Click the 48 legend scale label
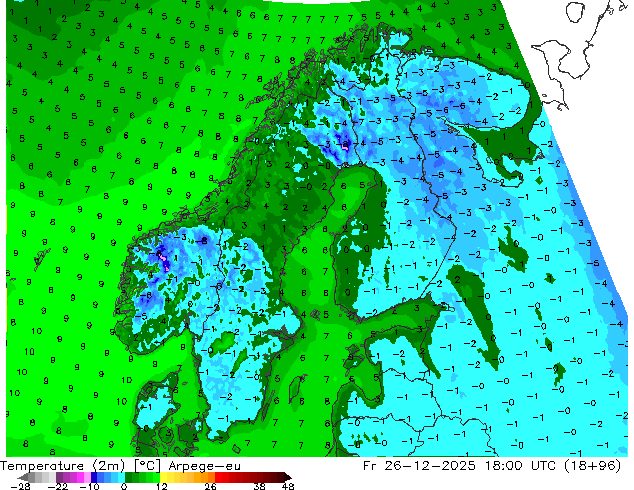Image resolution: width=634 pixels, height=490 pixels. (288, 486)
